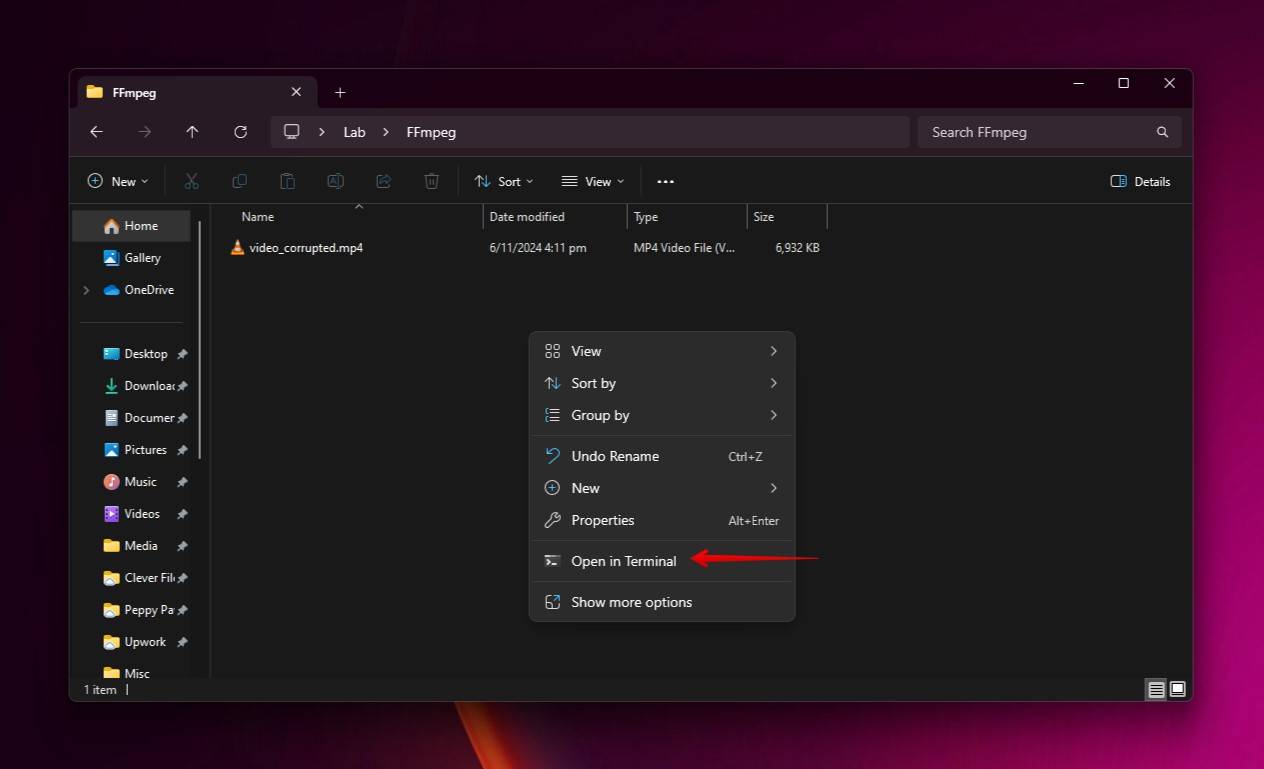Minimize the File Explorer window
This screenshot has height=769, width=1264.
click(x=1077, y=84)
